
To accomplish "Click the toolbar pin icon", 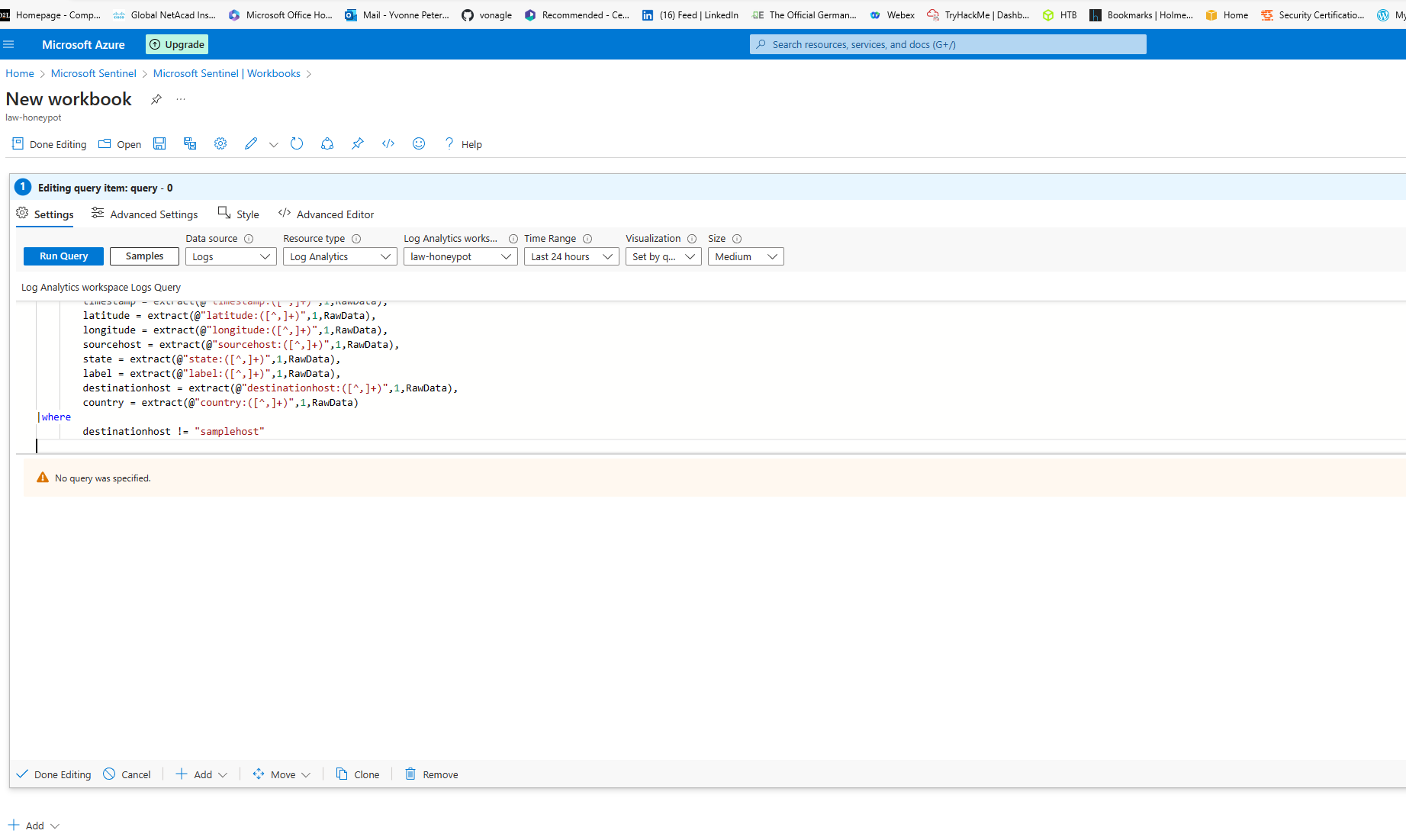I will pos(358,143).
